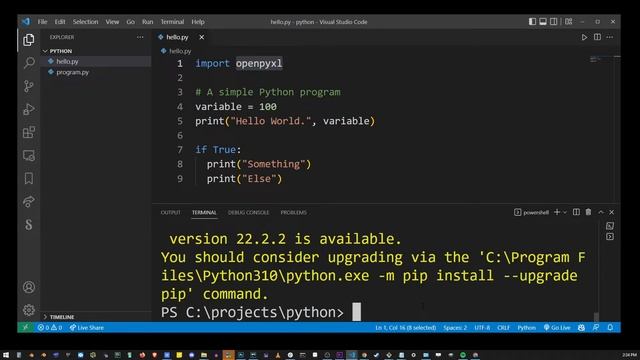Select the Python language mode in the status bar
This screenshot has width=640, height=360.
point(526,327)
